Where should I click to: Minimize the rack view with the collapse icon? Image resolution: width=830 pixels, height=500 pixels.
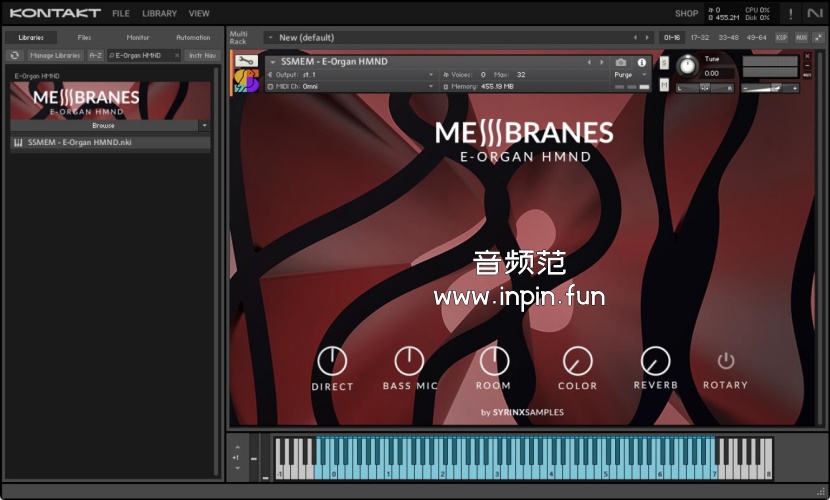click(818, 38)
